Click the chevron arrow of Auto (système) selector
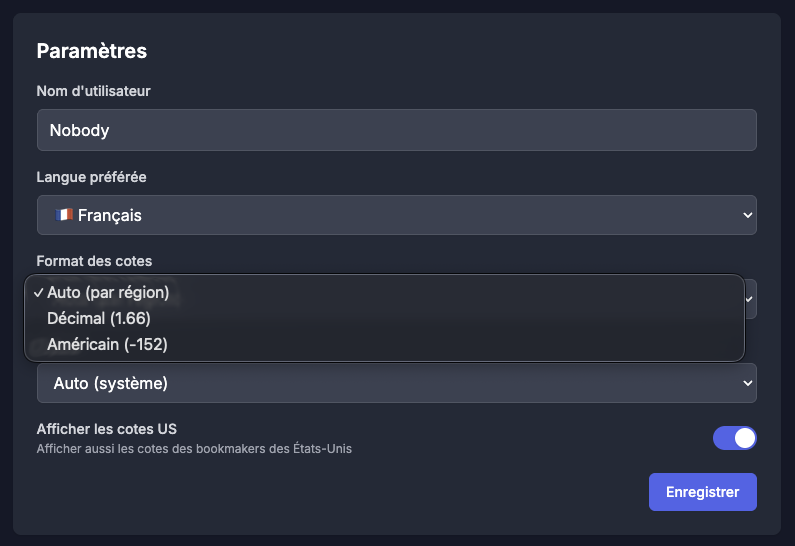 click(747, 383)
